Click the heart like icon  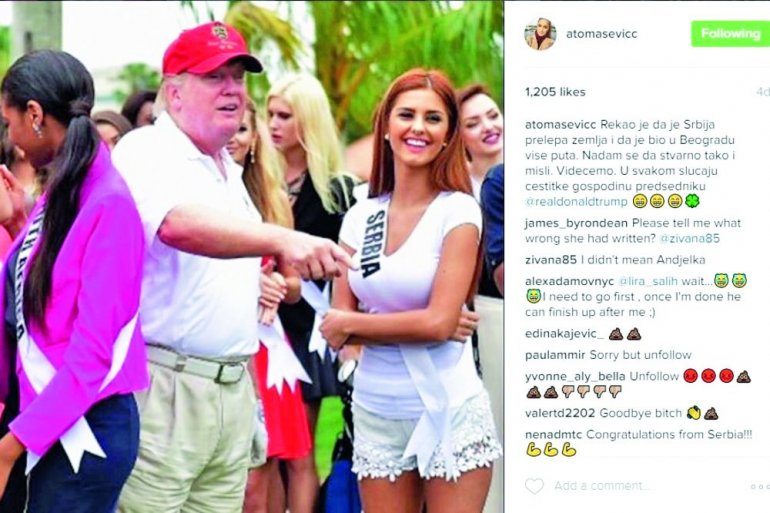(534, 486)
